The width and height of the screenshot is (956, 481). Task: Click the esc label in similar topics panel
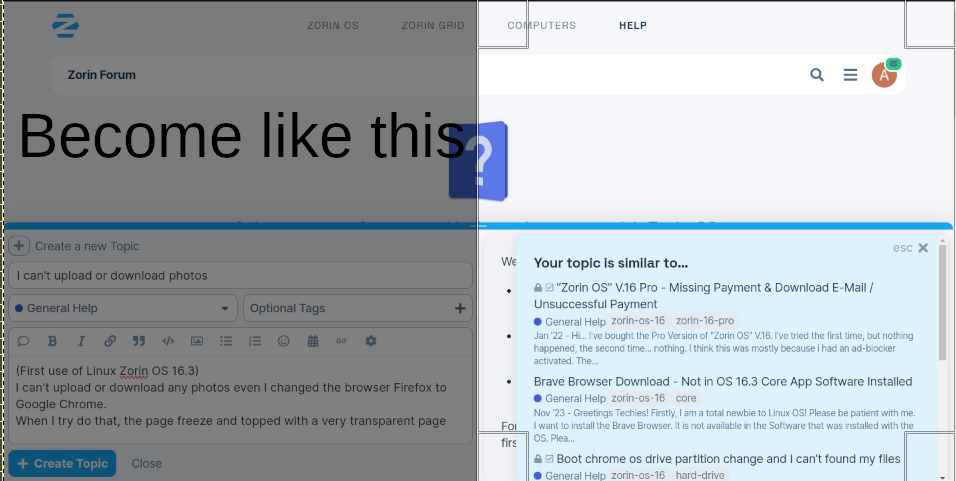[x=902, y=248]
